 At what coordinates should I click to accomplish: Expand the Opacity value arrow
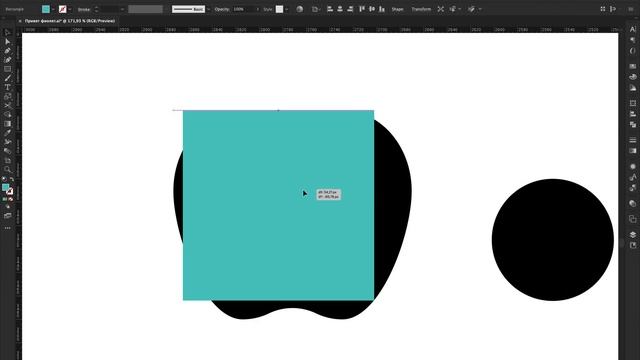257,9
